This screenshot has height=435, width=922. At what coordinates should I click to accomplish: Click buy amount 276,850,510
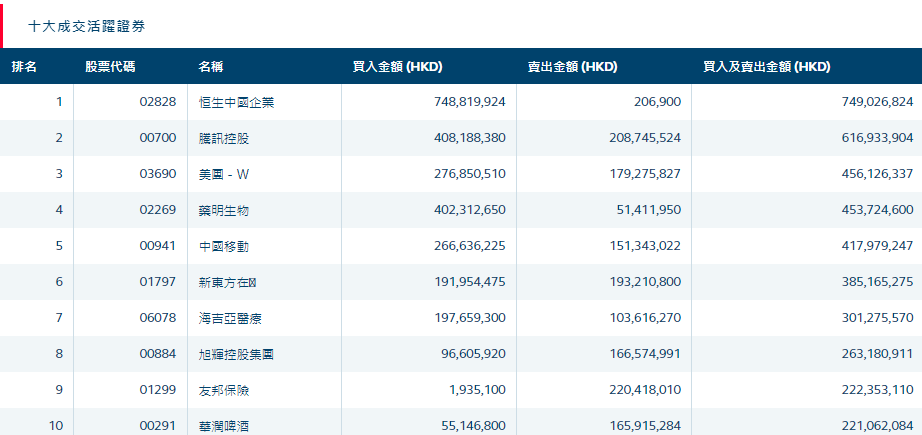[x=470, y=174]
